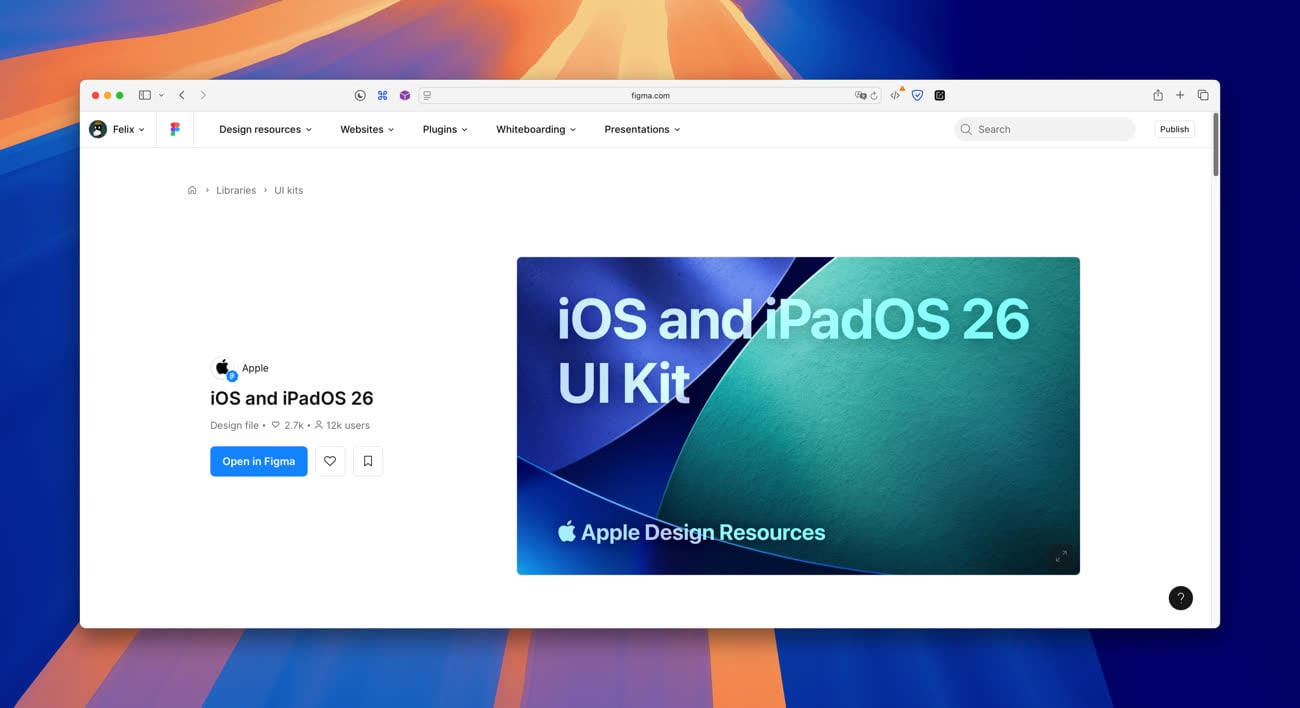Open the Apple creator profile link
The height and width of the screenshot is (708, 1300).
255,368
